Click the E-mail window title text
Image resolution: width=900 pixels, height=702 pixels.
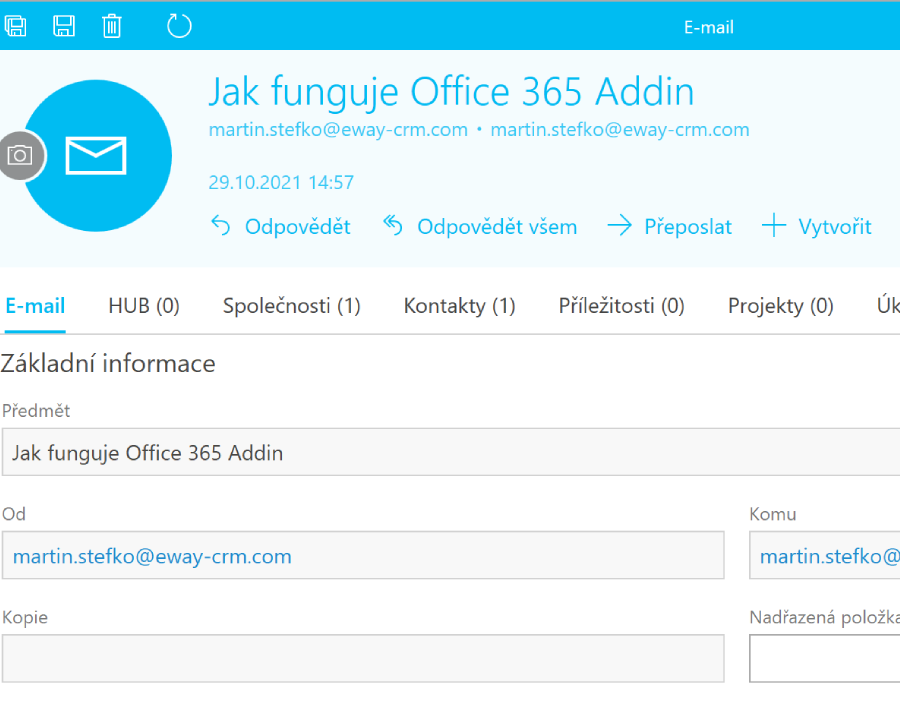(x=709, y=27)
